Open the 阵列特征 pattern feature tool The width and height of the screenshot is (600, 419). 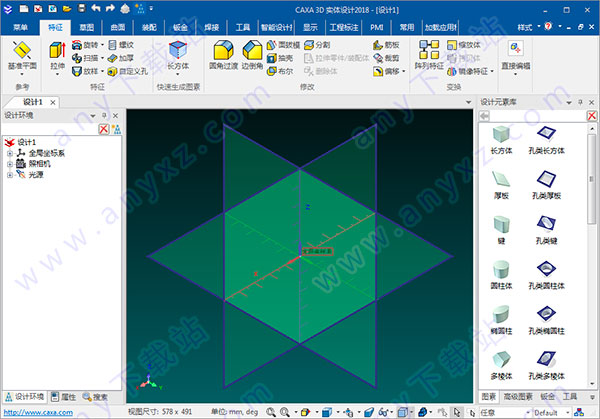(x=429, y=55)
